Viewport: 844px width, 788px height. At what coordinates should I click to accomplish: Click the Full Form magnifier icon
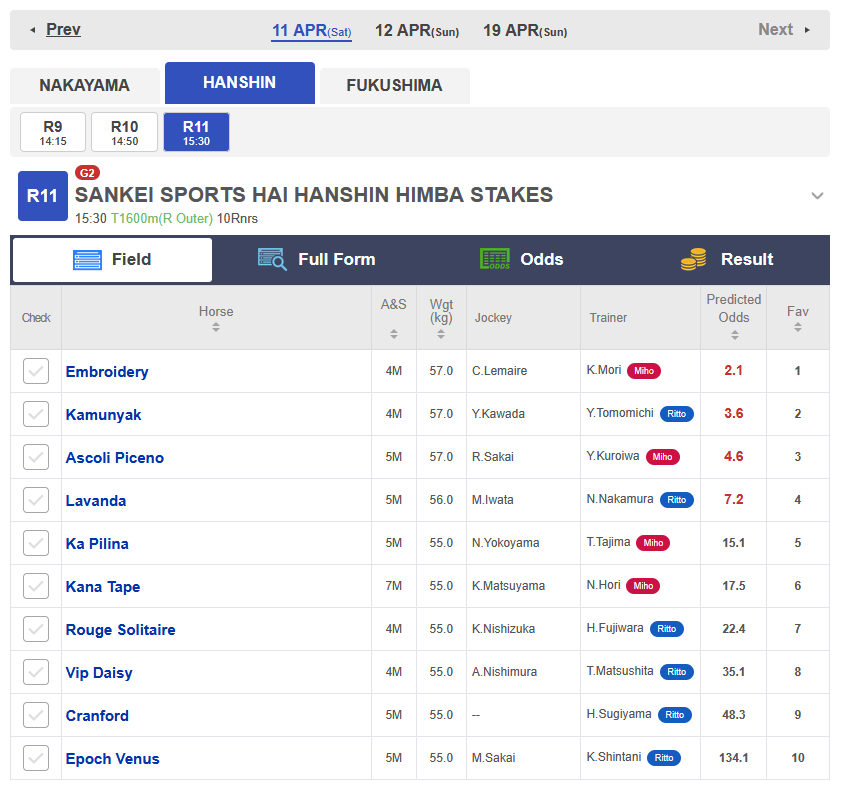tap(272, 259)
